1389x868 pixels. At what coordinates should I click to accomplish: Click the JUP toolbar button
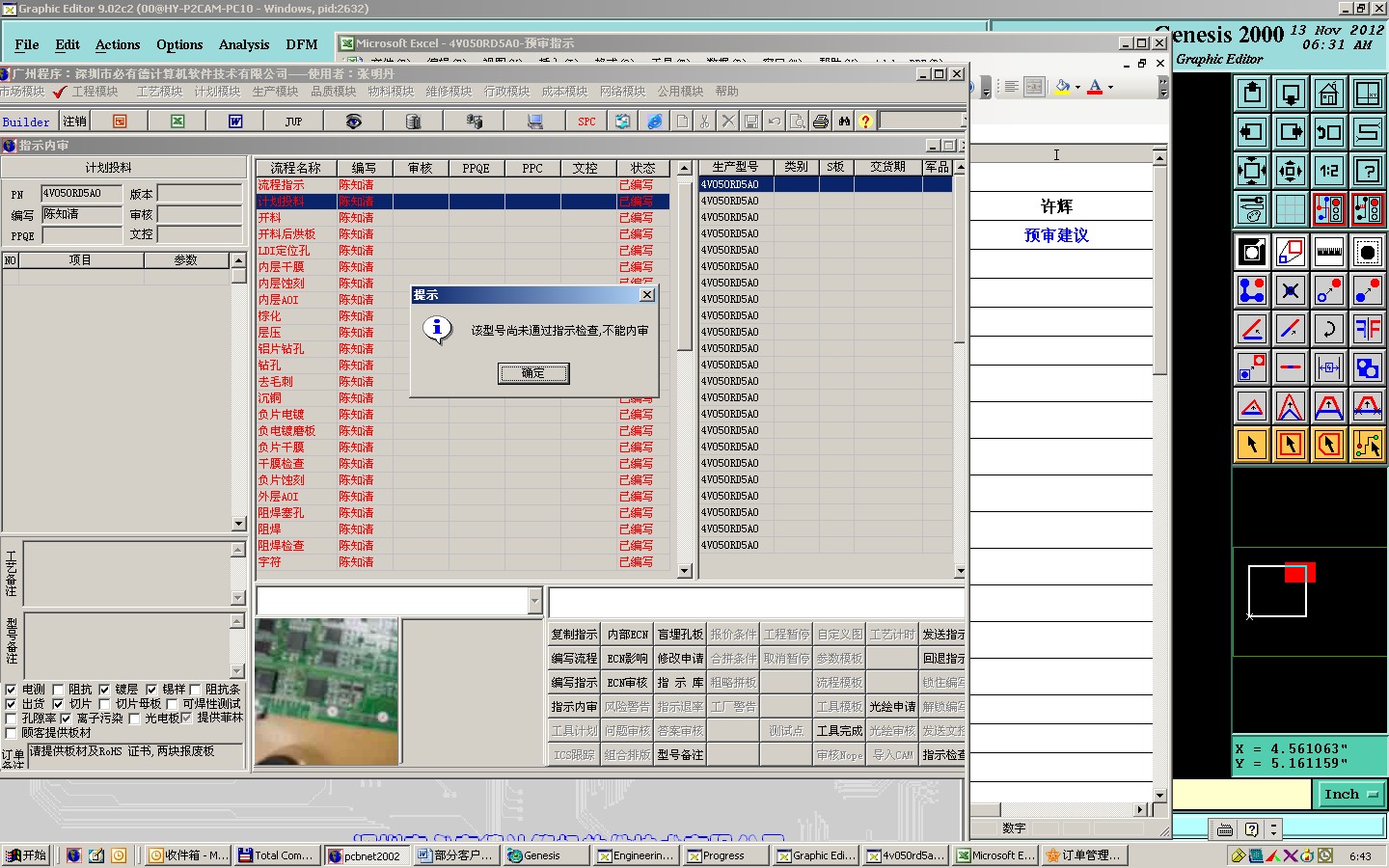(294, 122)
